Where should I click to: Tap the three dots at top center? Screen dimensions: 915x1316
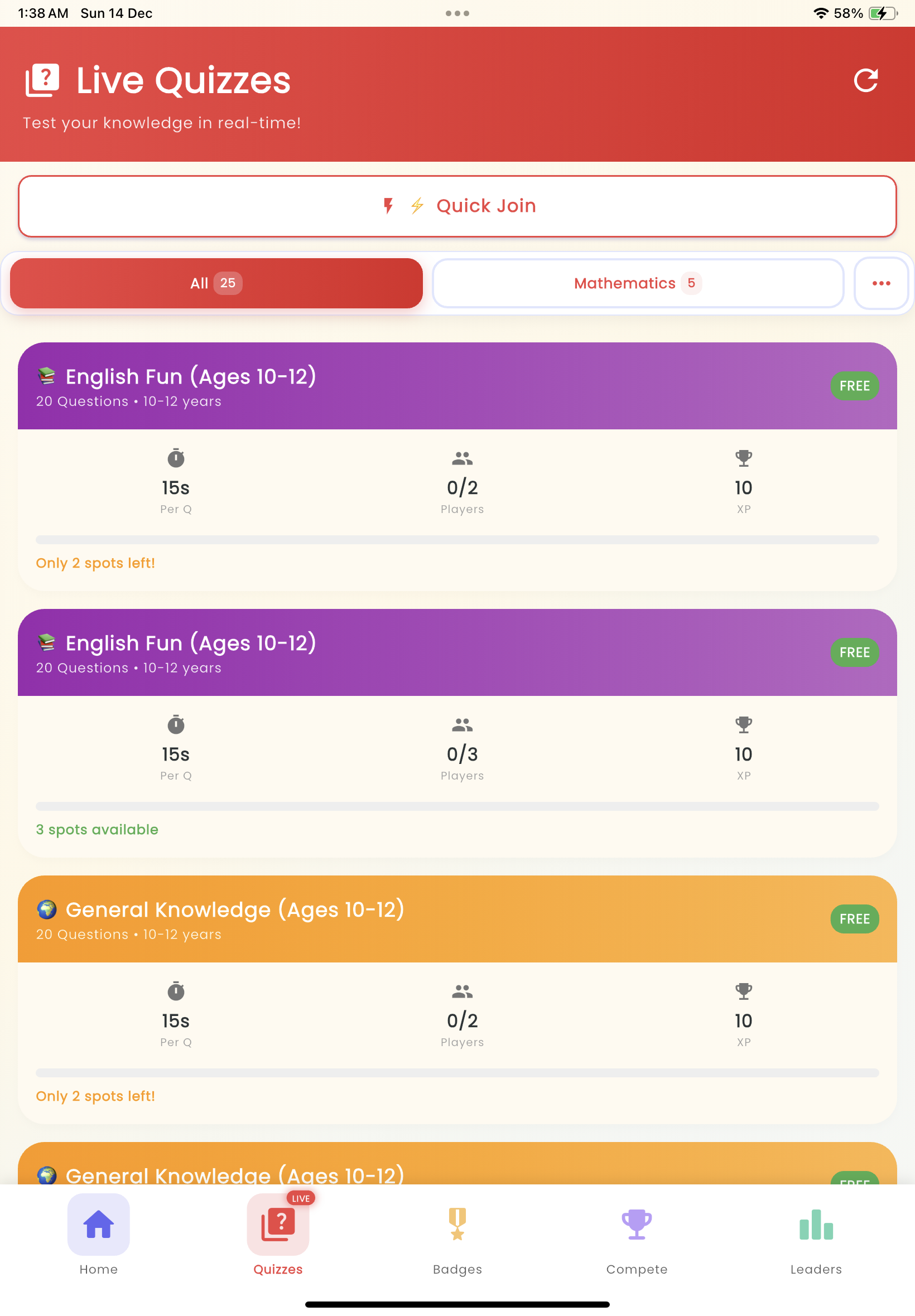(457, 13)
